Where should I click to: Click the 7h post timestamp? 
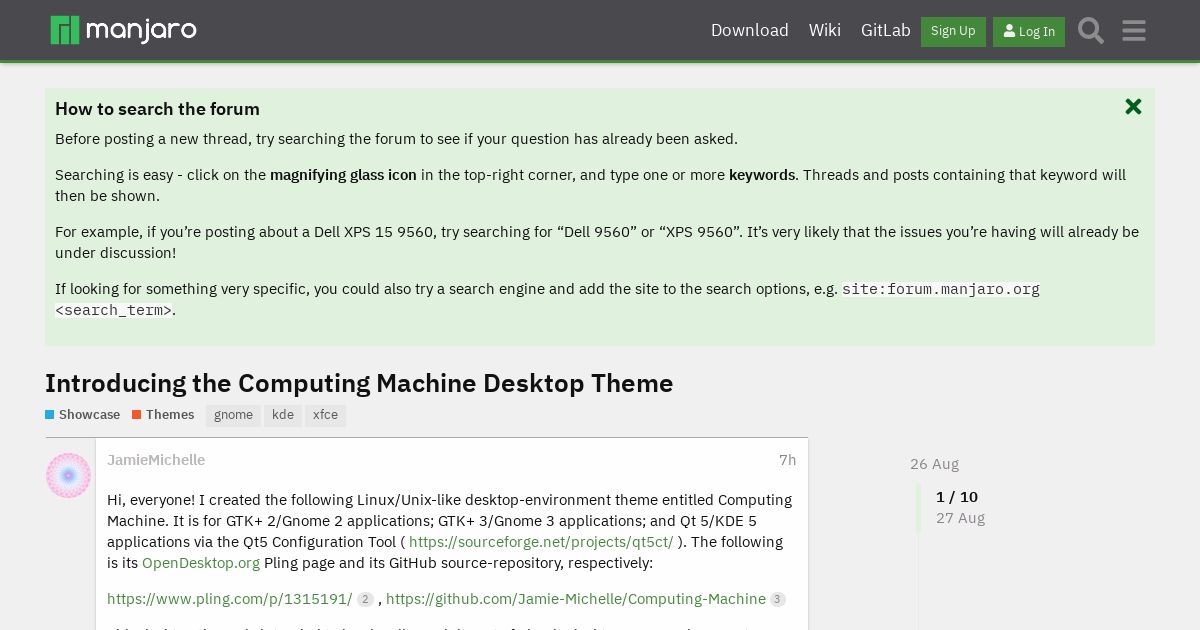[788, 460]
